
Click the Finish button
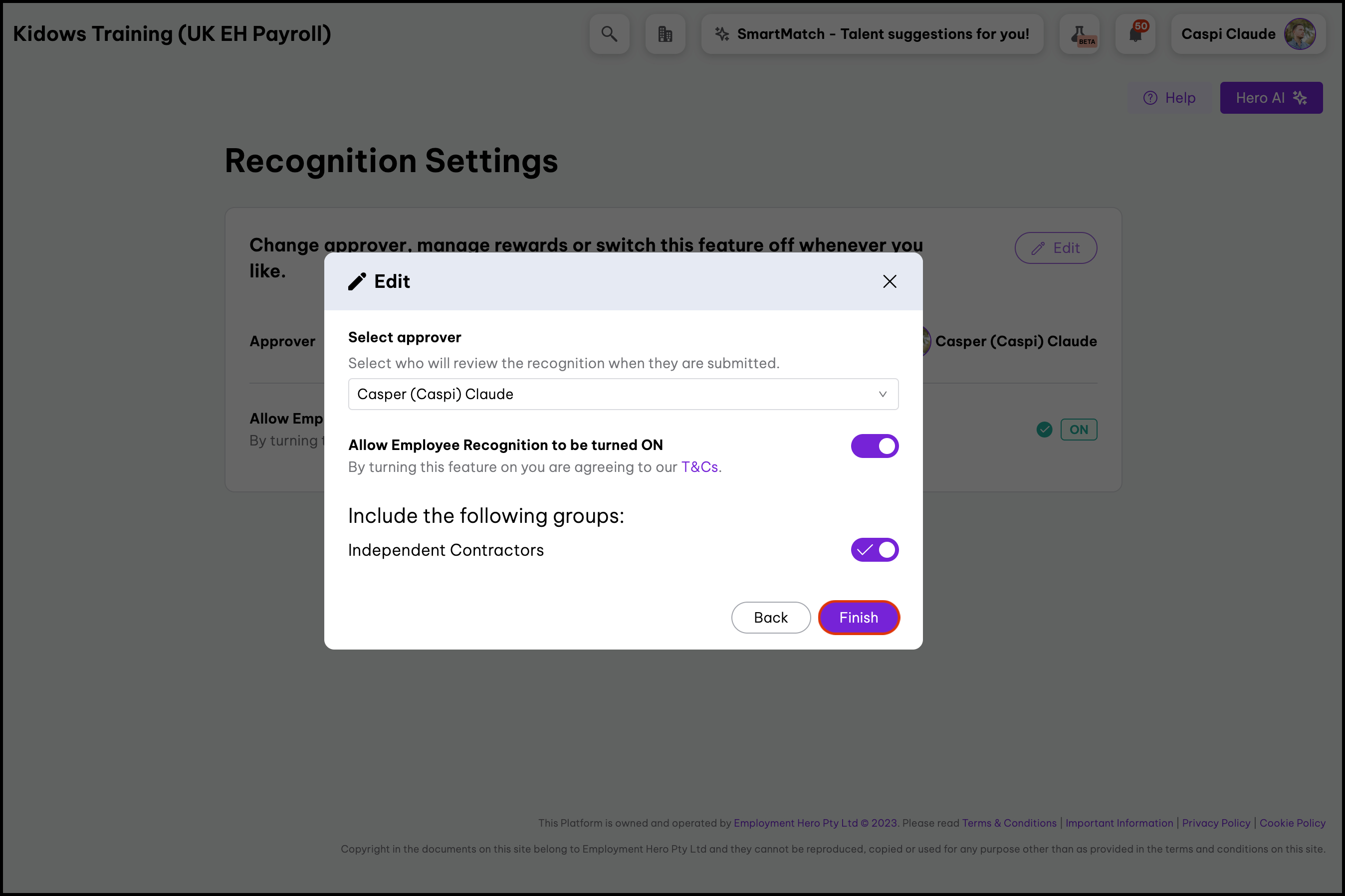pyautogui.click(x=859, y=618)
